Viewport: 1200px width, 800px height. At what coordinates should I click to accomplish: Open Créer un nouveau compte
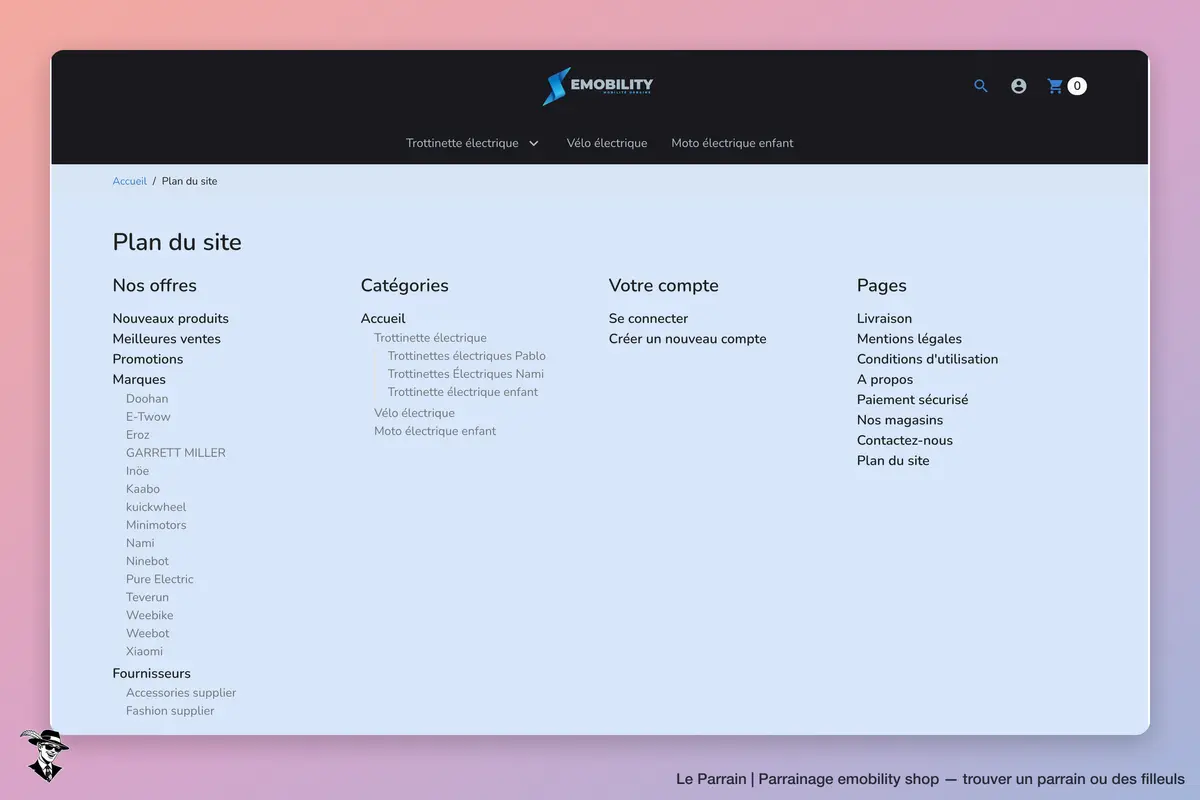(688, 339)
